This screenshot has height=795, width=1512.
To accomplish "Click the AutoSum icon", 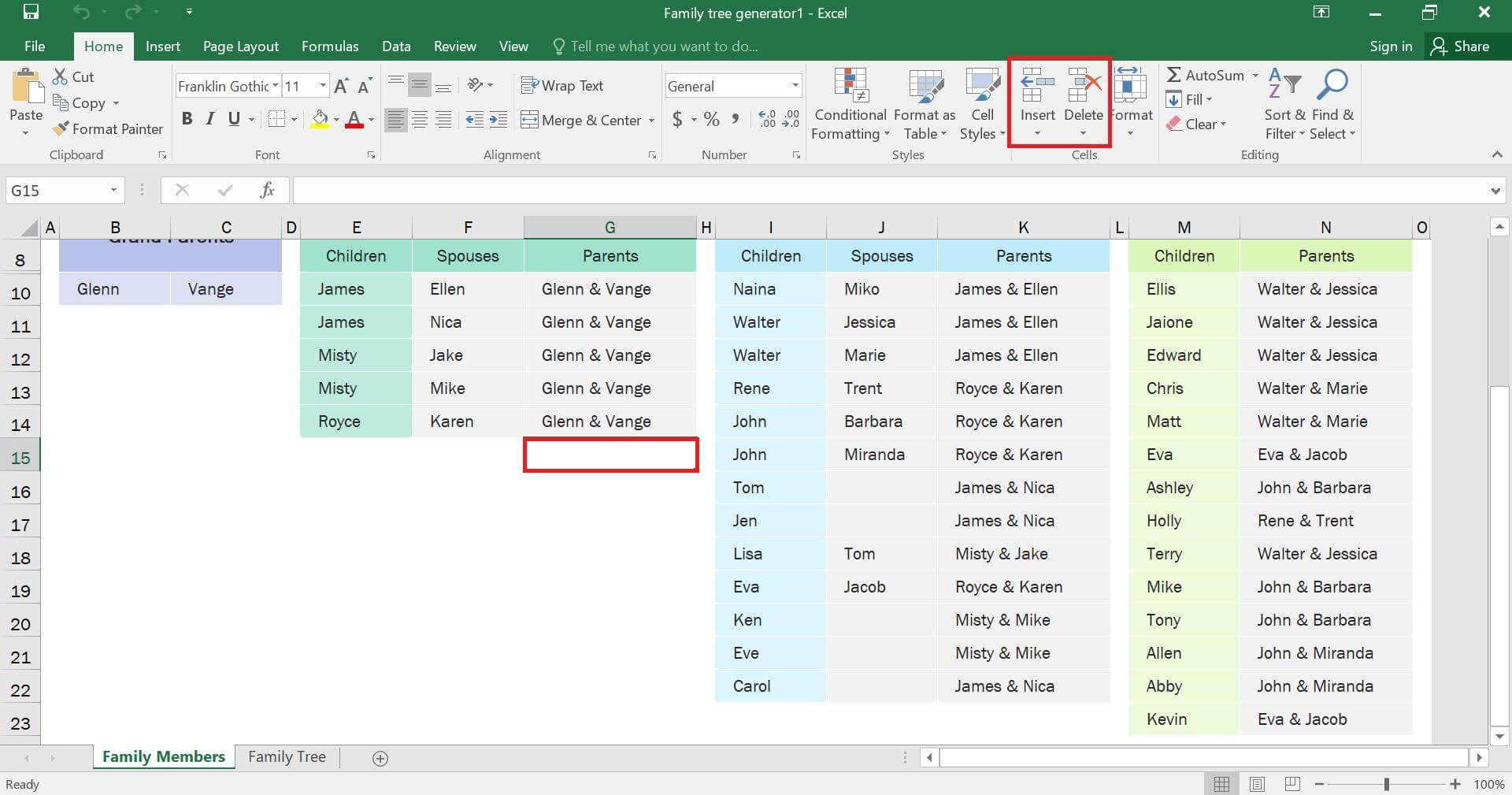I will [x=1174, y=75].
